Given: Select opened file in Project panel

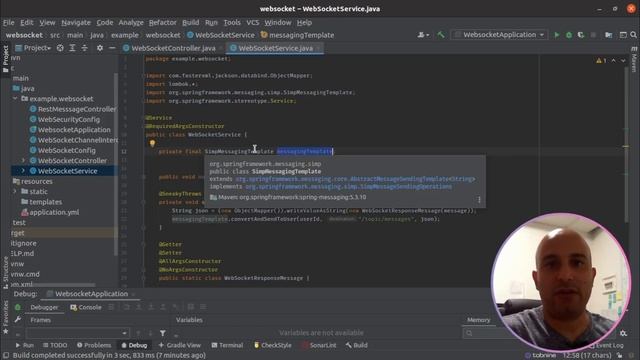Looking at the screenshot, I should [x=60, y=48].
